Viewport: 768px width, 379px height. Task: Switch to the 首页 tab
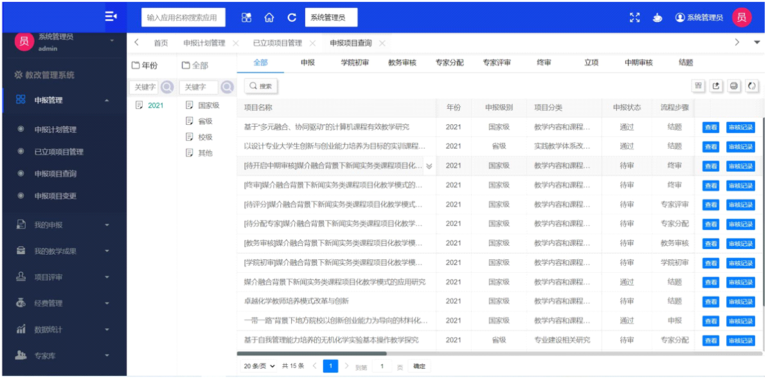point(161,43)
